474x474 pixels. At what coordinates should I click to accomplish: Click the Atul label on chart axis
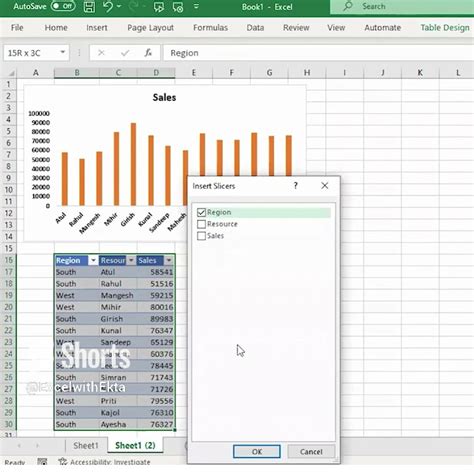(x=61, y=218)
